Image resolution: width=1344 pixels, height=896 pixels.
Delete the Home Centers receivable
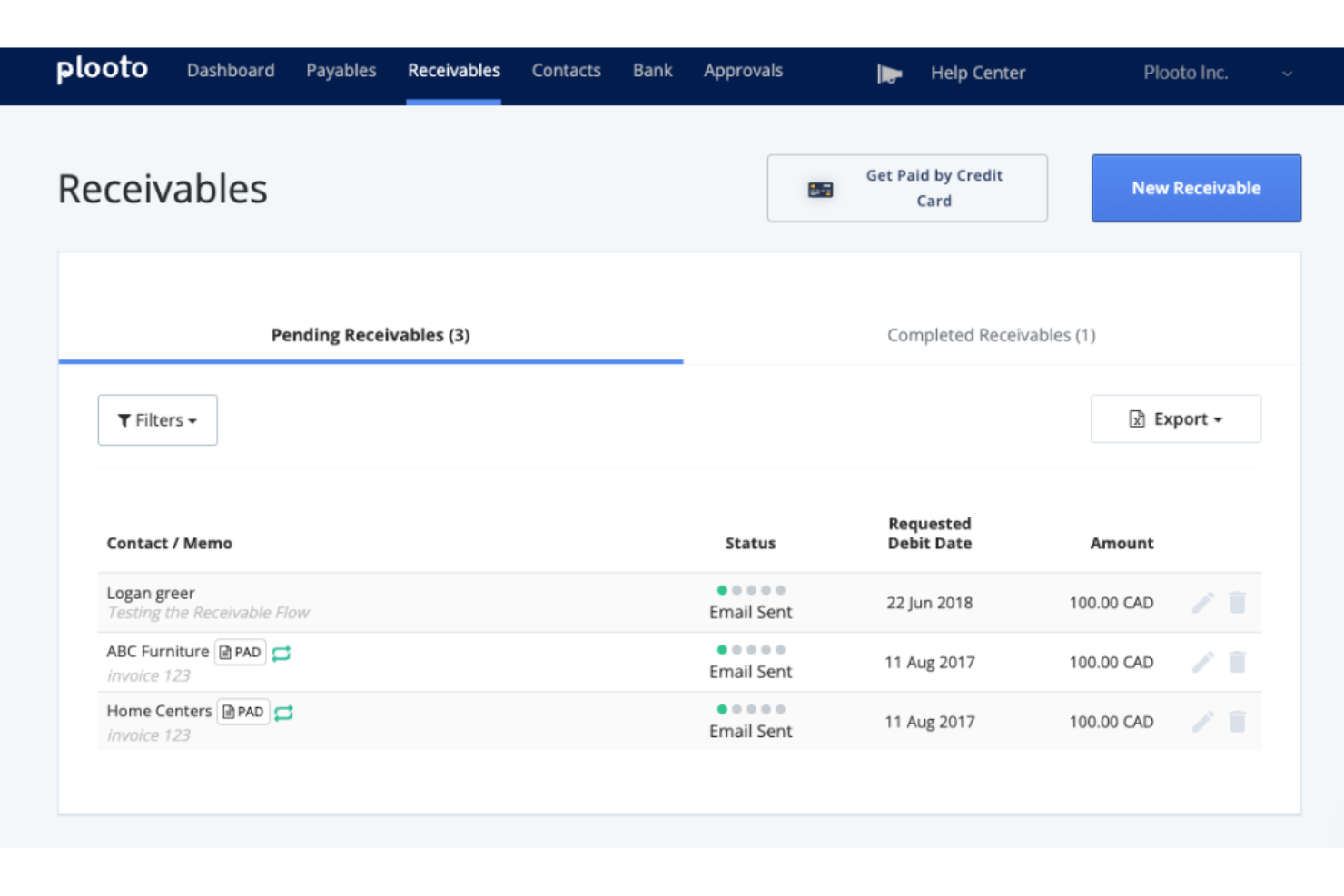(1237, 721)
